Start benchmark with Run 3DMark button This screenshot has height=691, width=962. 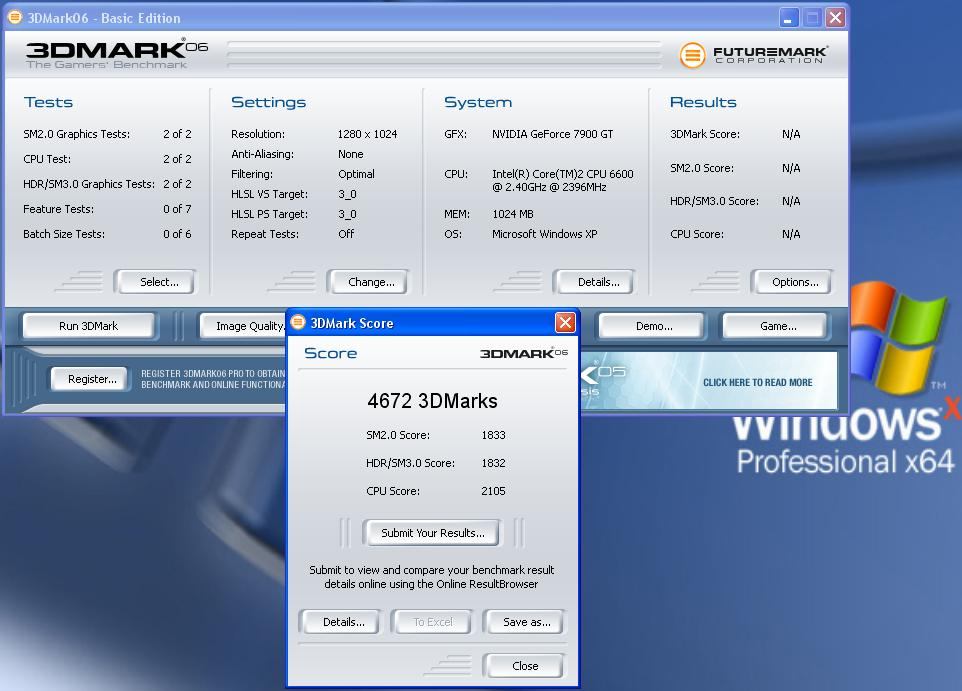(x=89, y=326)
